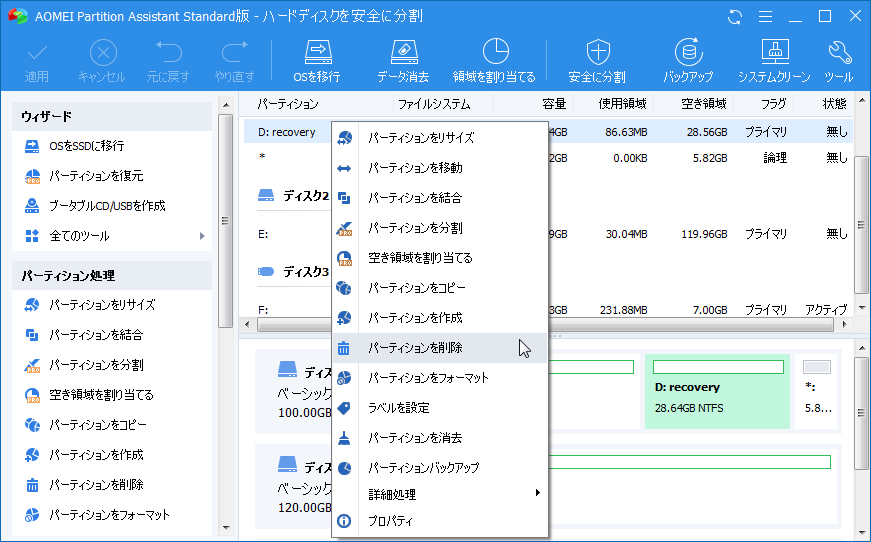Choose ラベルを設定 in context menu
Viewport: 871px width, 542px height.
coord(440,408)
